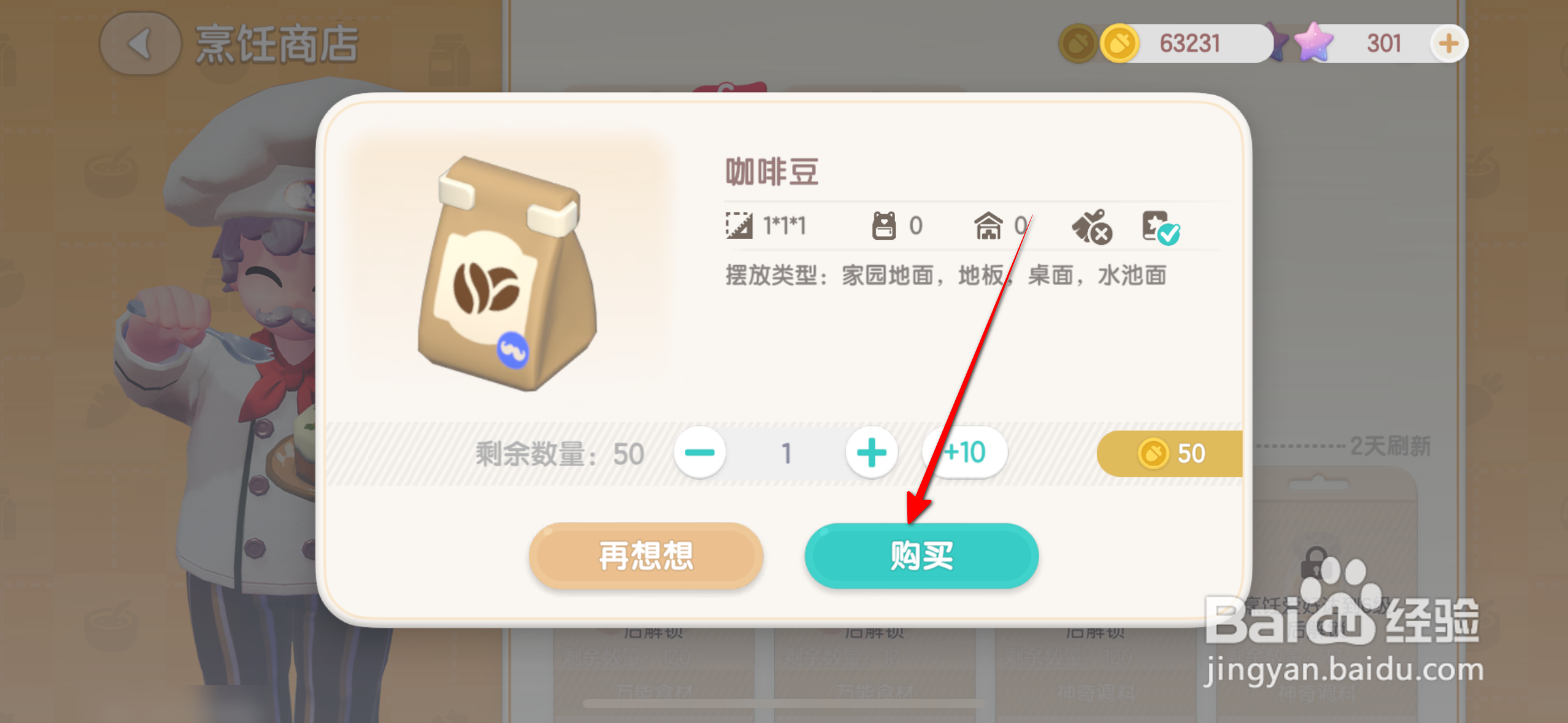The image size is (1568, 723).
Task: Click the horizontal scrollbar at bottom
Action: click(x=784, y=703)
